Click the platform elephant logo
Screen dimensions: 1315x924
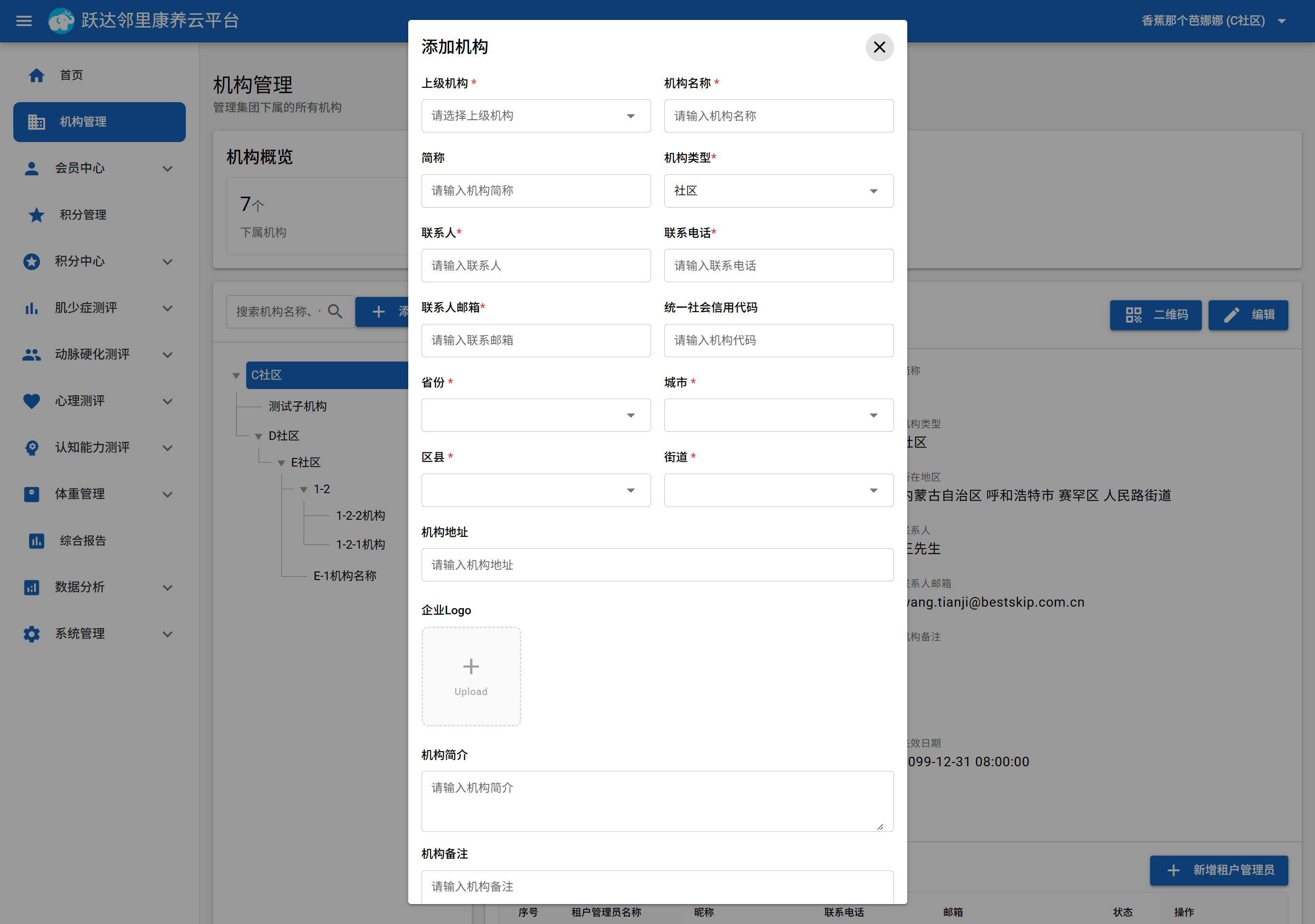coord(61,21)
